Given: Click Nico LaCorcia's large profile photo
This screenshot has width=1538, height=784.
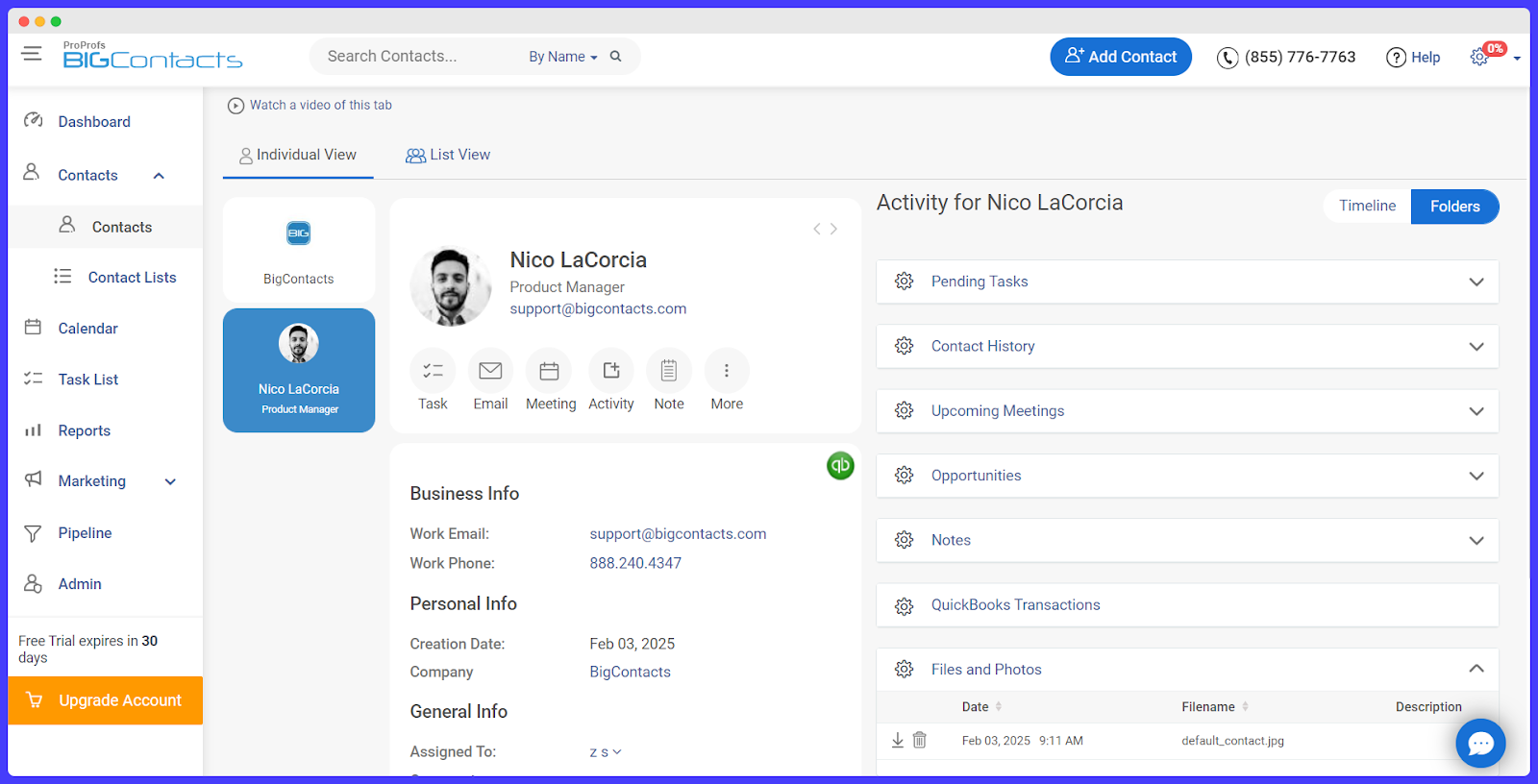Looking at the screenshot, I should tap(451, 286).
